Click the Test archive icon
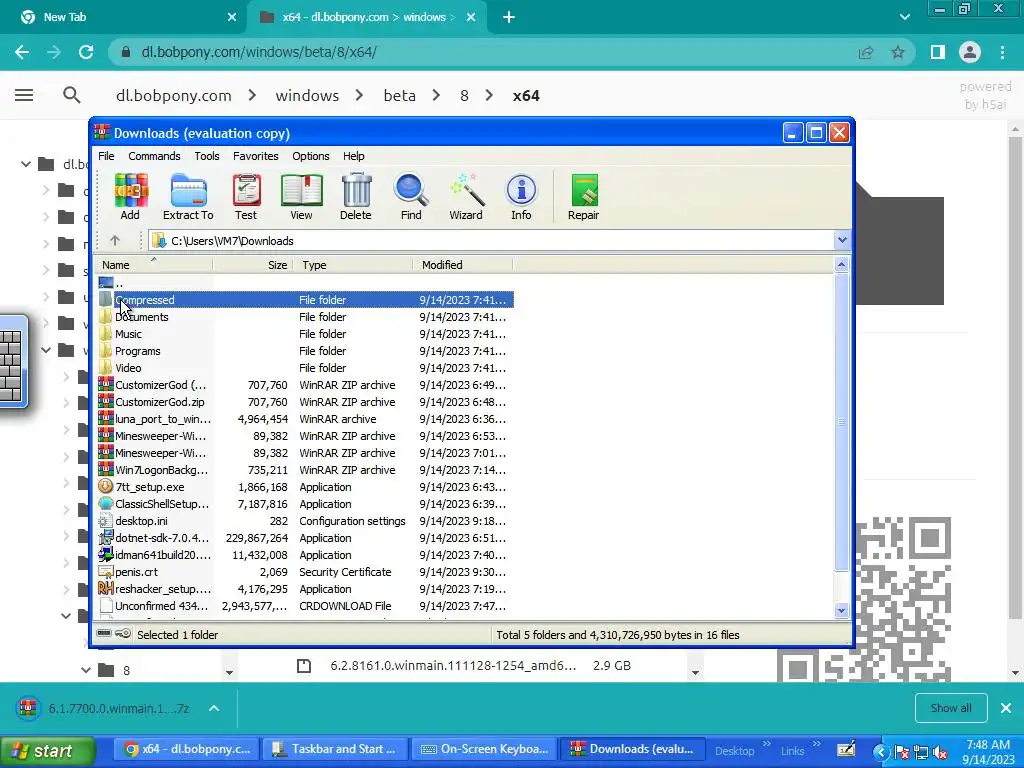The width and height of the screenshot is (1024, 768). click(x=246, y=197)
